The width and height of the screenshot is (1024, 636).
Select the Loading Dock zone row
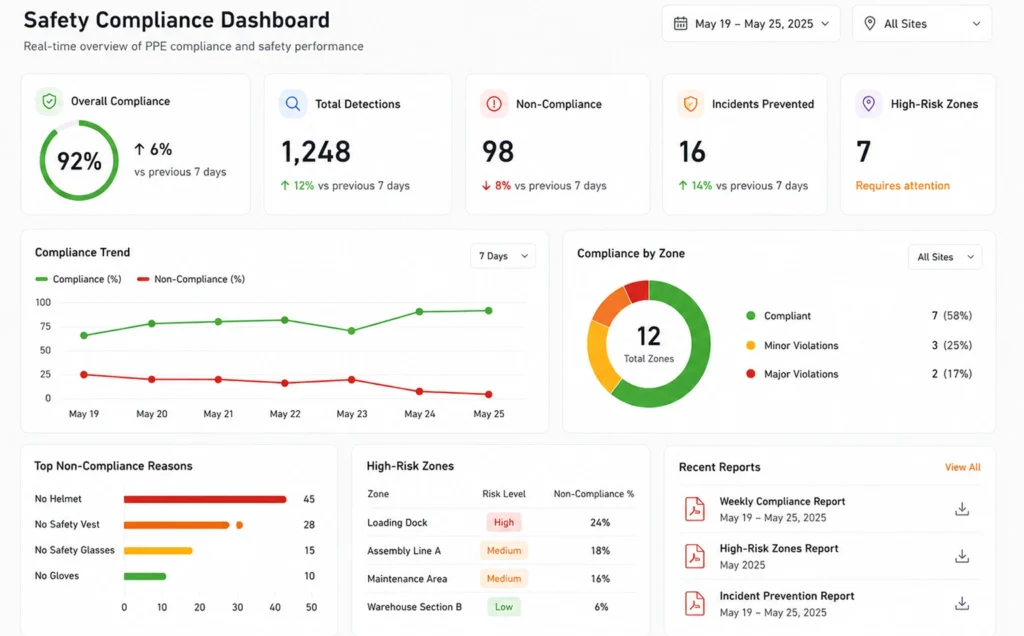click(501, 522)
